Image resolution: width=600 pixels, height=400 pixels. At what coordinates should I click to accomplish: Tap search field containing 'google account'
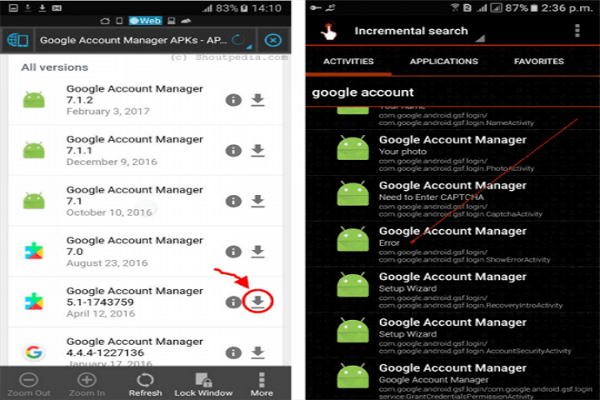pos(452,92)
